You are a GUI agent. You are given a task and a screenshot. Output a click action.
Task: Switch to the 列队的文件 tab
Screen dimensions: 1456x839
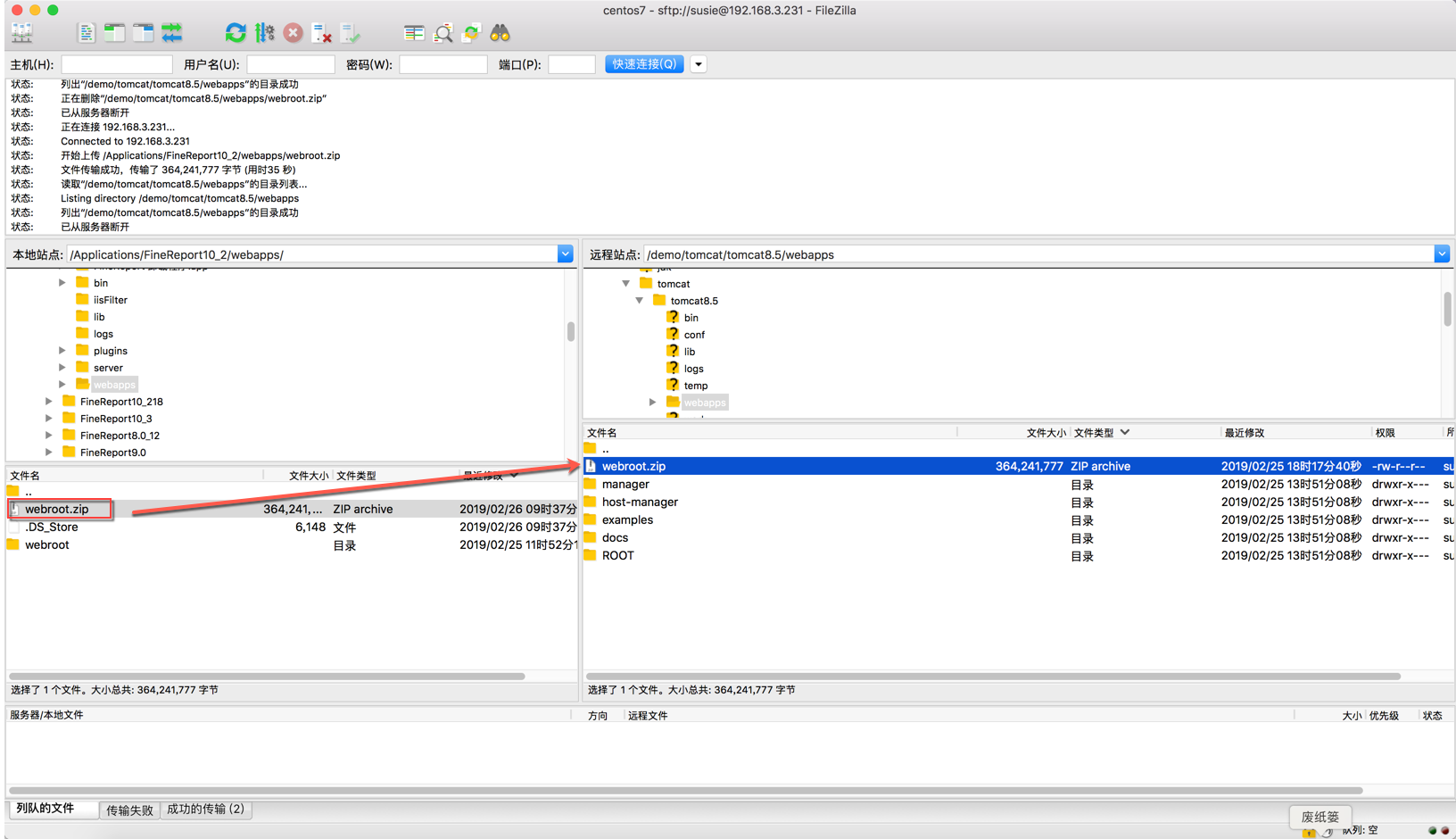[53, 809]
